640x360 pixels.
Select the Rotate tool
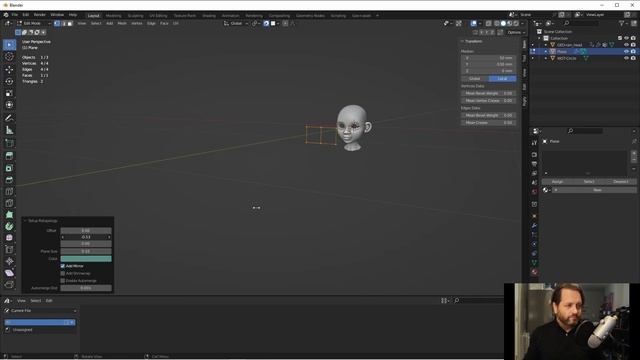tap(9, 81)
